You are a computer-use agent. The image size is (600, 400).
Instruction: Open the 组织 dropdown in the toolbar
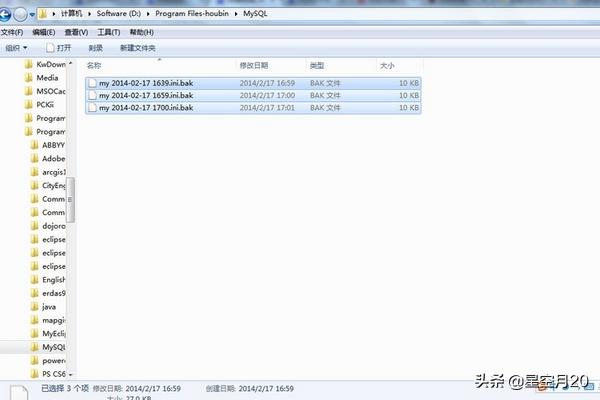pos(16,48)
